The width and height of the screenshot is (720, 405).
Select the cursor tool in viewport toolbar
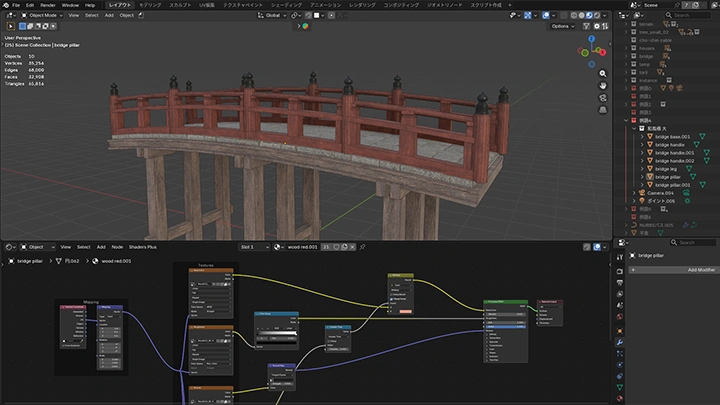click(x=10, y=27)
